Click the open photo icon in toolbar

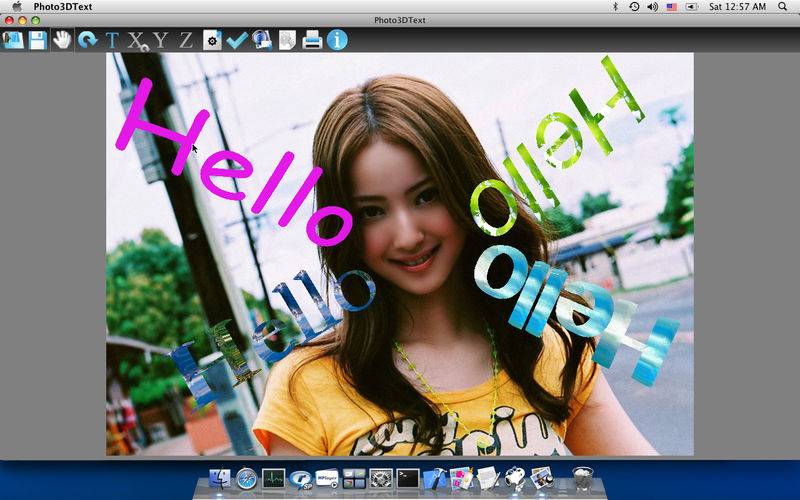pyautogui.click(x=13, y=40)
